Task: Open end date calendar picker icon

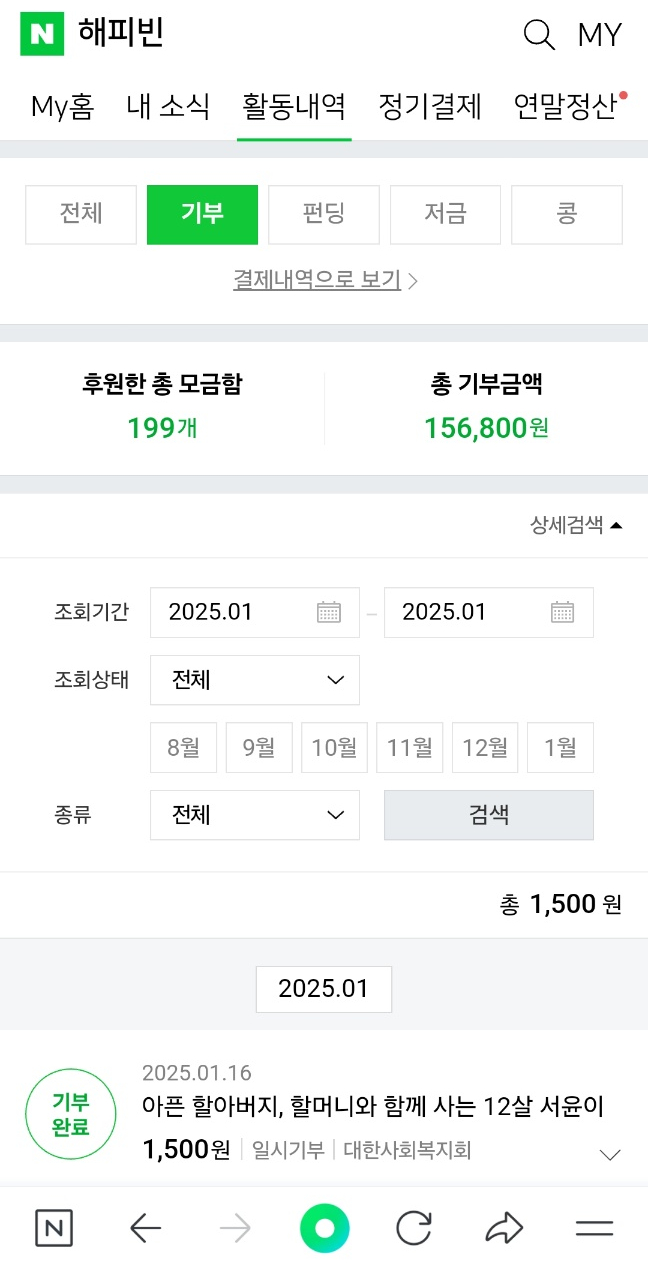Action: pyautogui.click(x=563, y=612)
